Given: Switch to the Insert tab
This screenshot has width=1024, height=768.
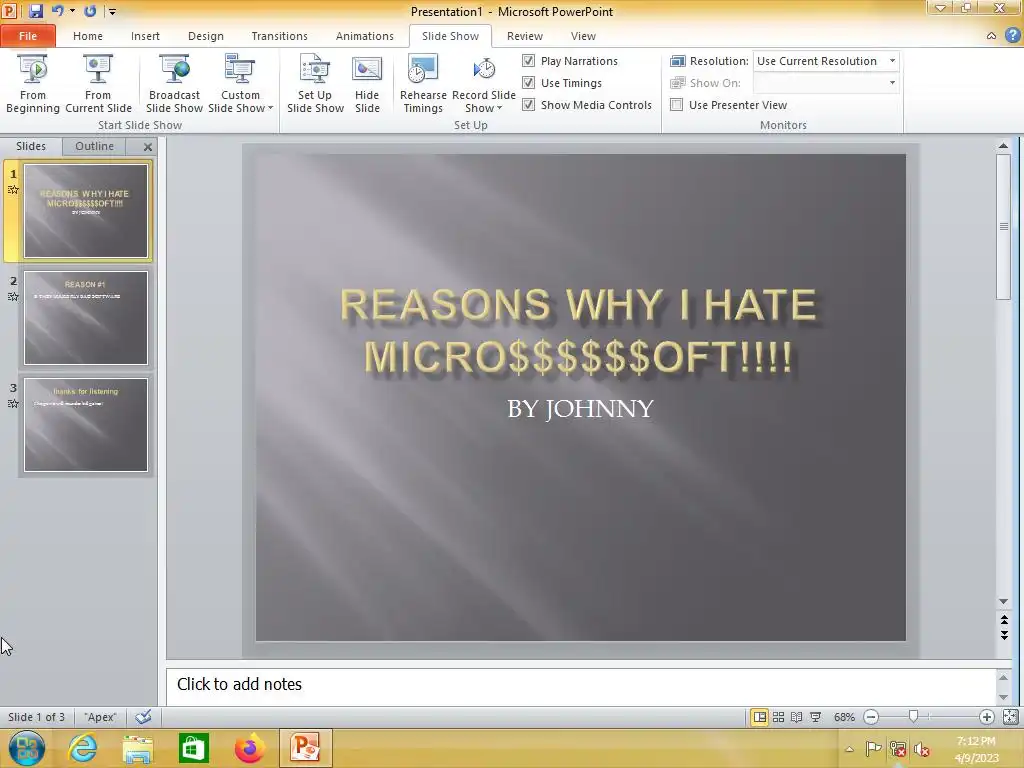Looking at the screenshot, I should point(145,36).
